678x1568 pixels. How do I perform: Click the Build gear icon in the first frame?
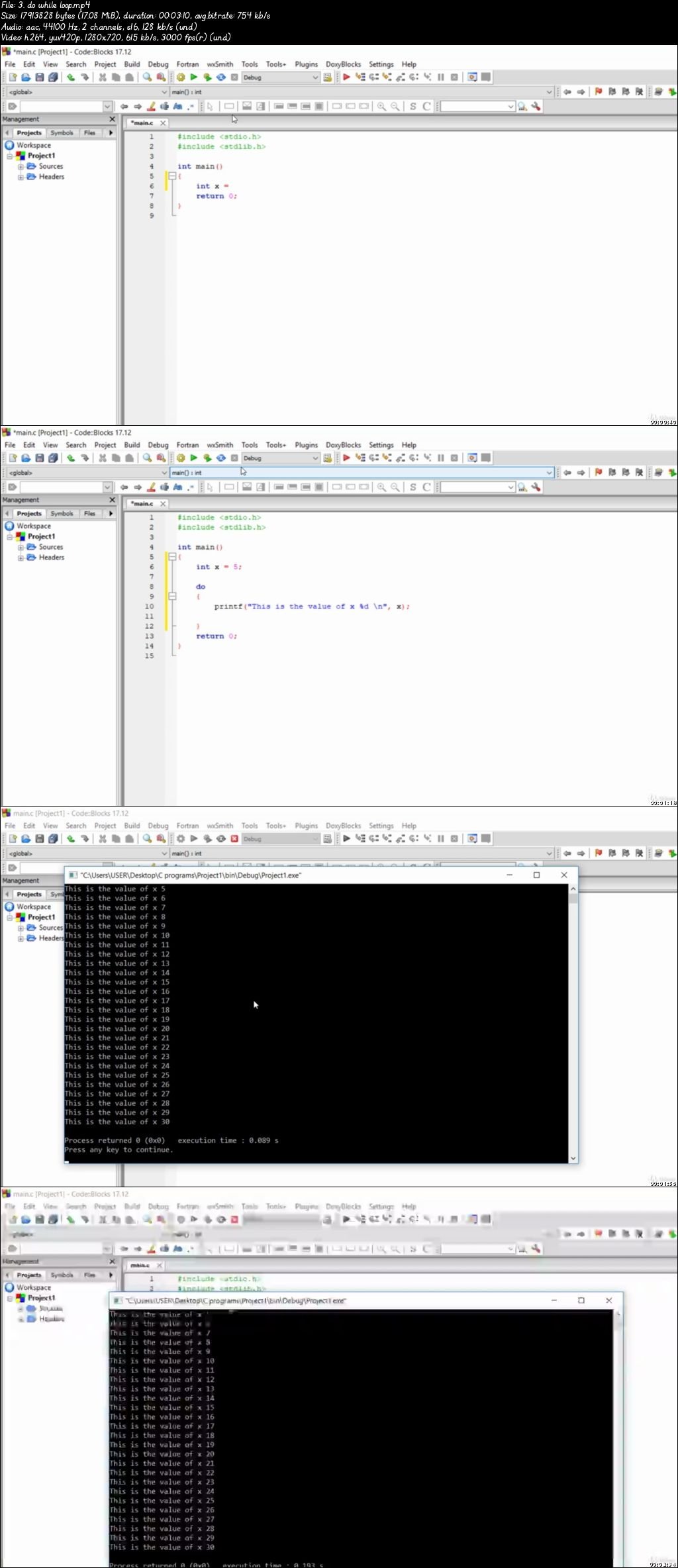point(180,77)
